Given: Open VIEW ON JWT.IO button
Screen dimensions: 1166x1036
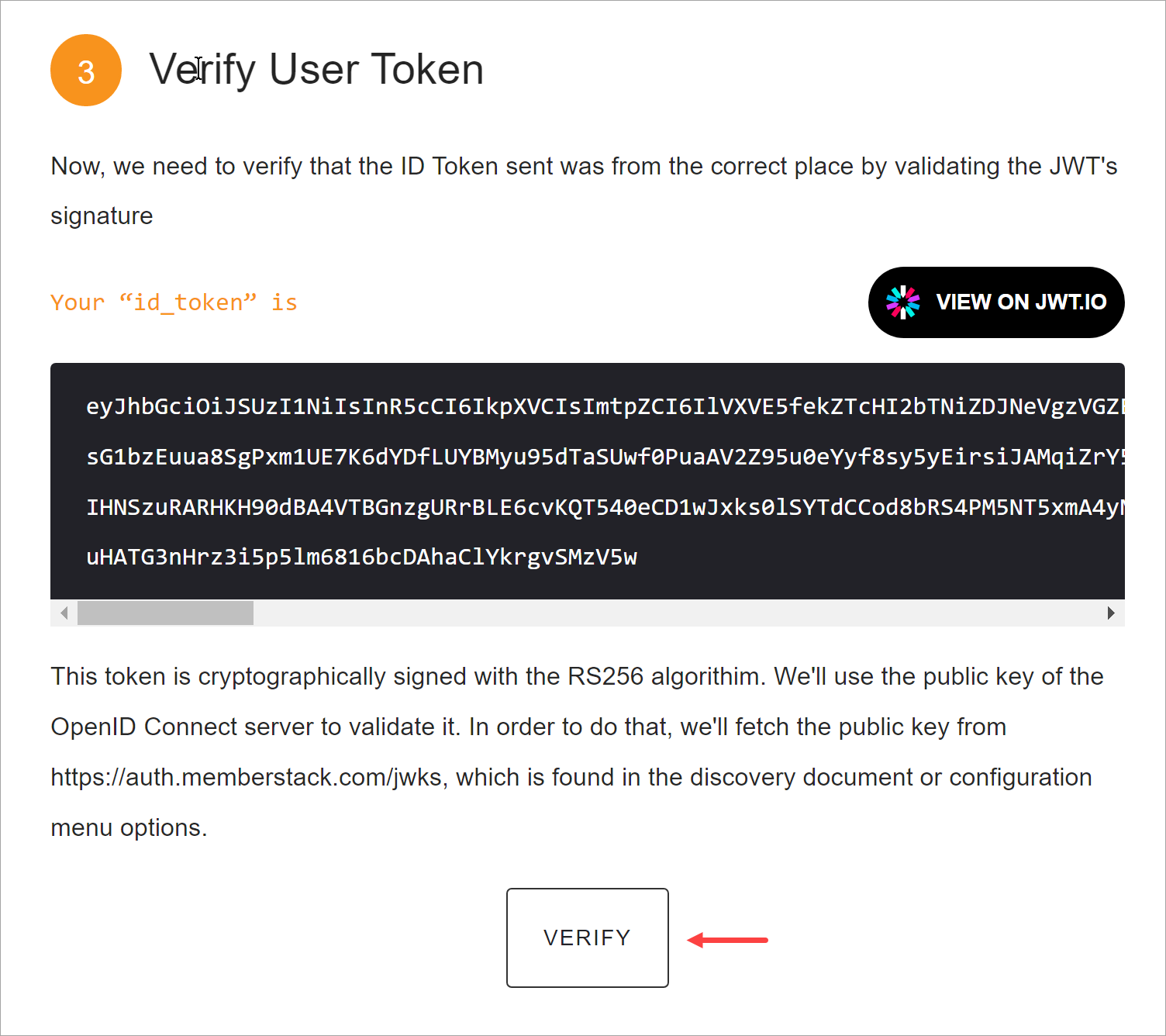Looking at the screenshot, I should click(x=996, y=302).
